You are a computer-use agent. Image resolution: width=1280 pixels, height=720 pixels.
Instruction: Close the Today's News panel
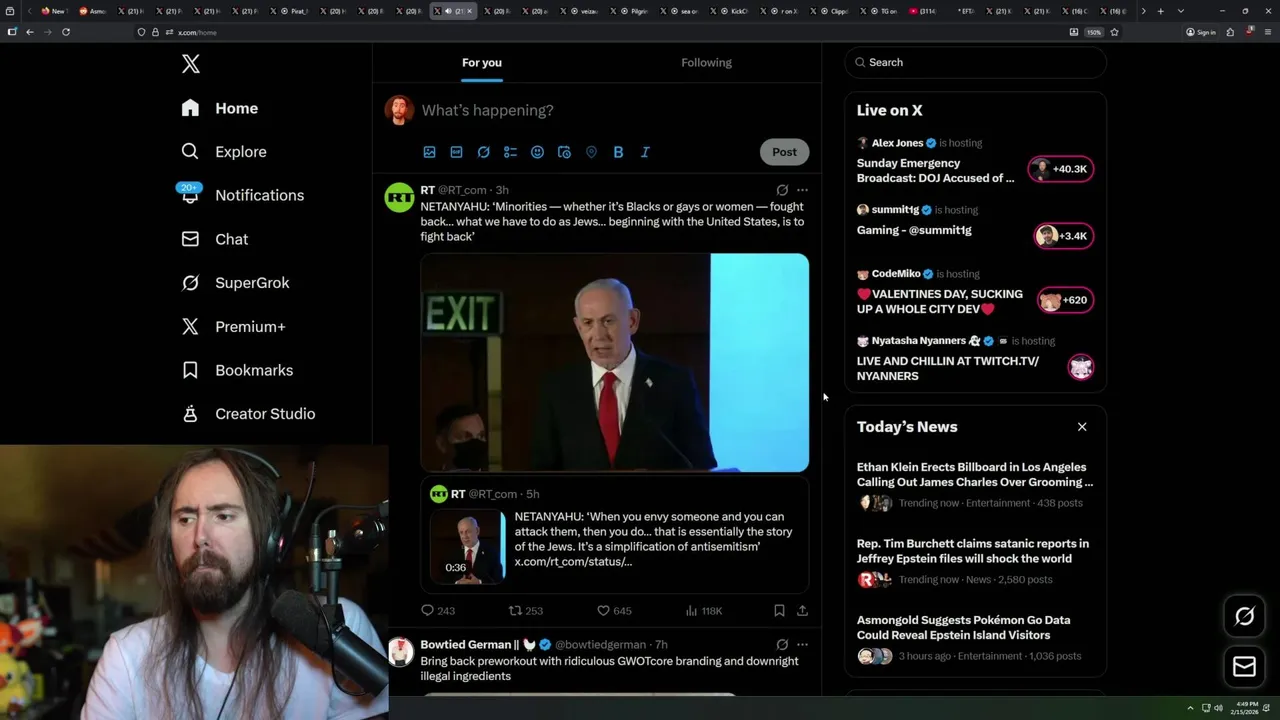click(1082, 427)
